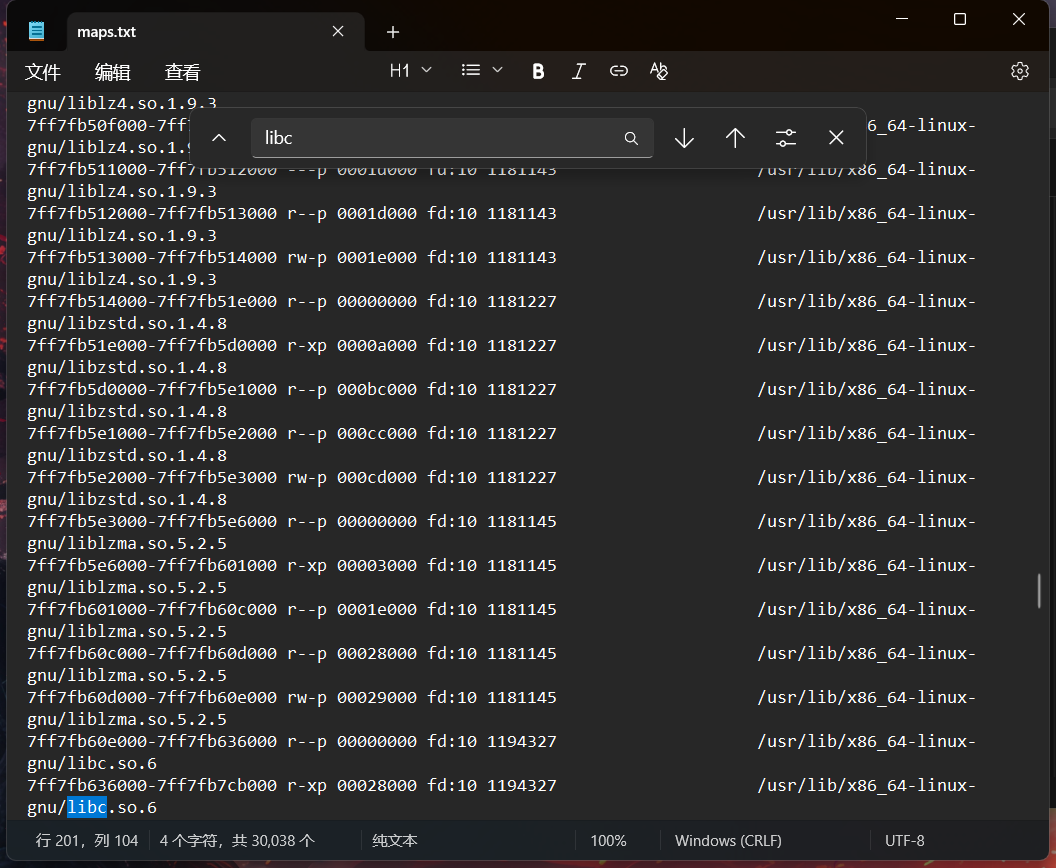1056x868 pixels.
Task: Click address 7ff7fb60d000-7ff7fb60e000
Action: (x=152, y=697)
